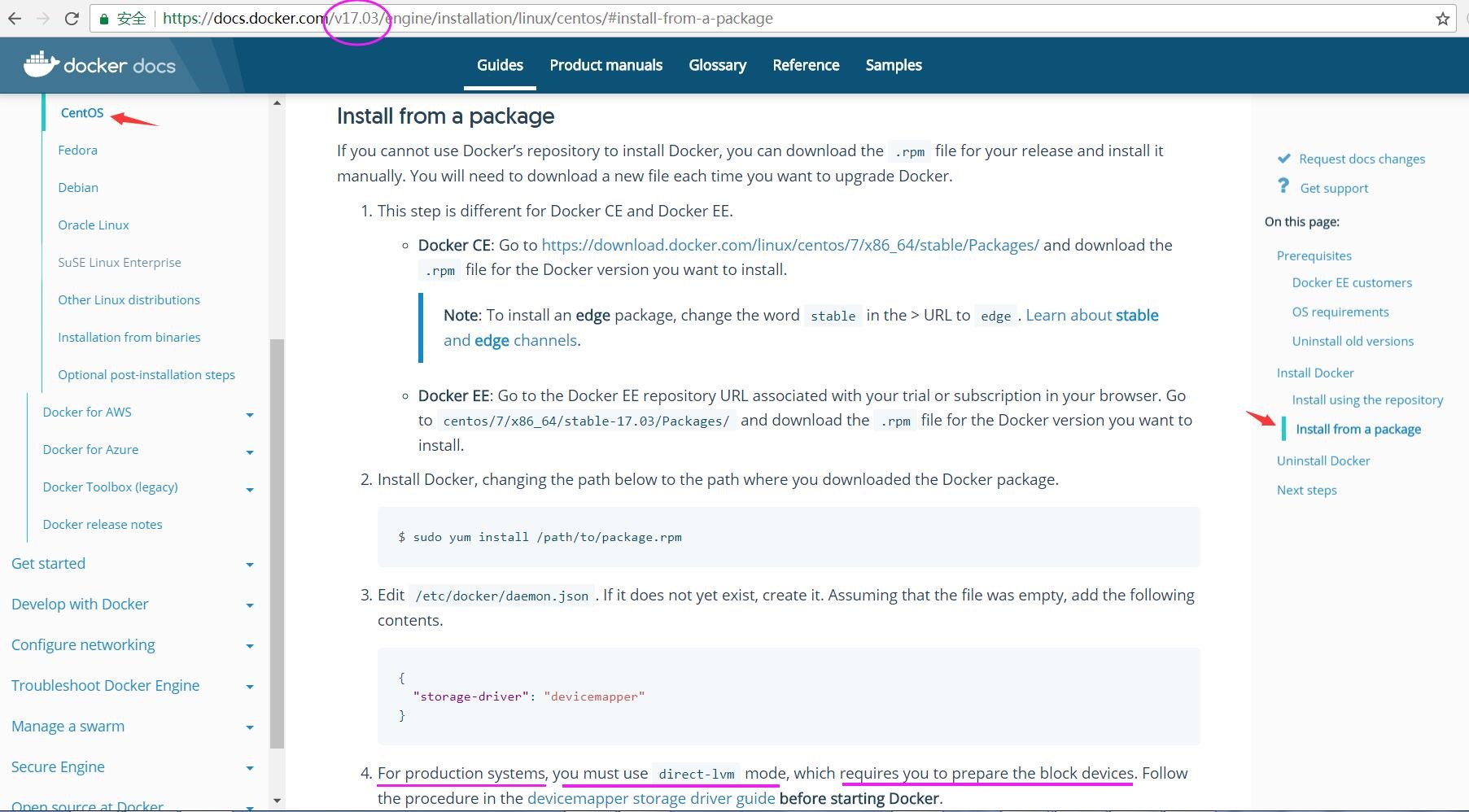Expand the Configure networking arrow
This screenshot has height=812, width=1469.
(250, 646)
